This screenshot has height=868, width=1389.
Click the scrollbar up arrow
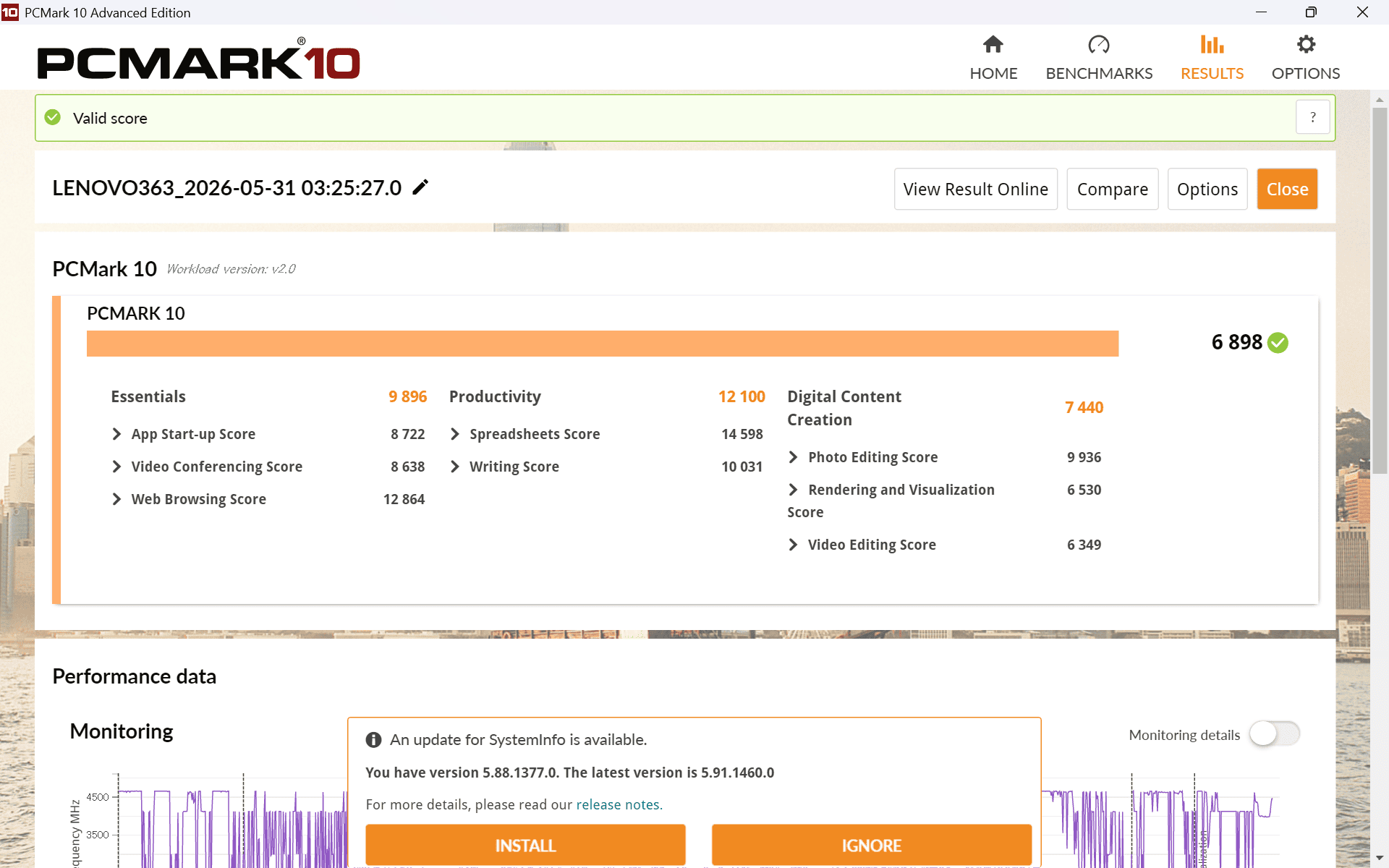[x=1380, y=99]
